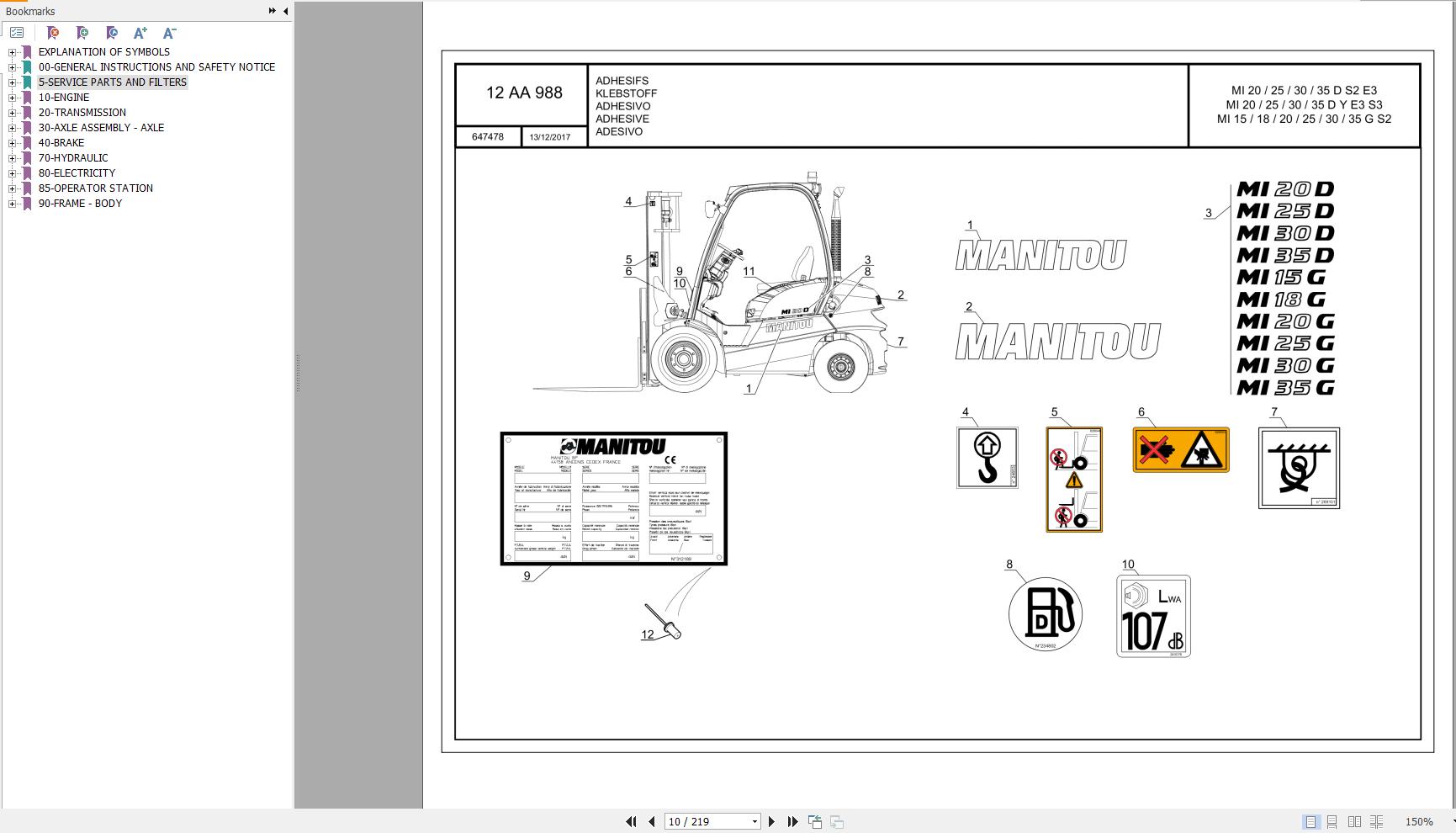Open the page number 10 / 219 dropdown

click(x=754, y=821)
